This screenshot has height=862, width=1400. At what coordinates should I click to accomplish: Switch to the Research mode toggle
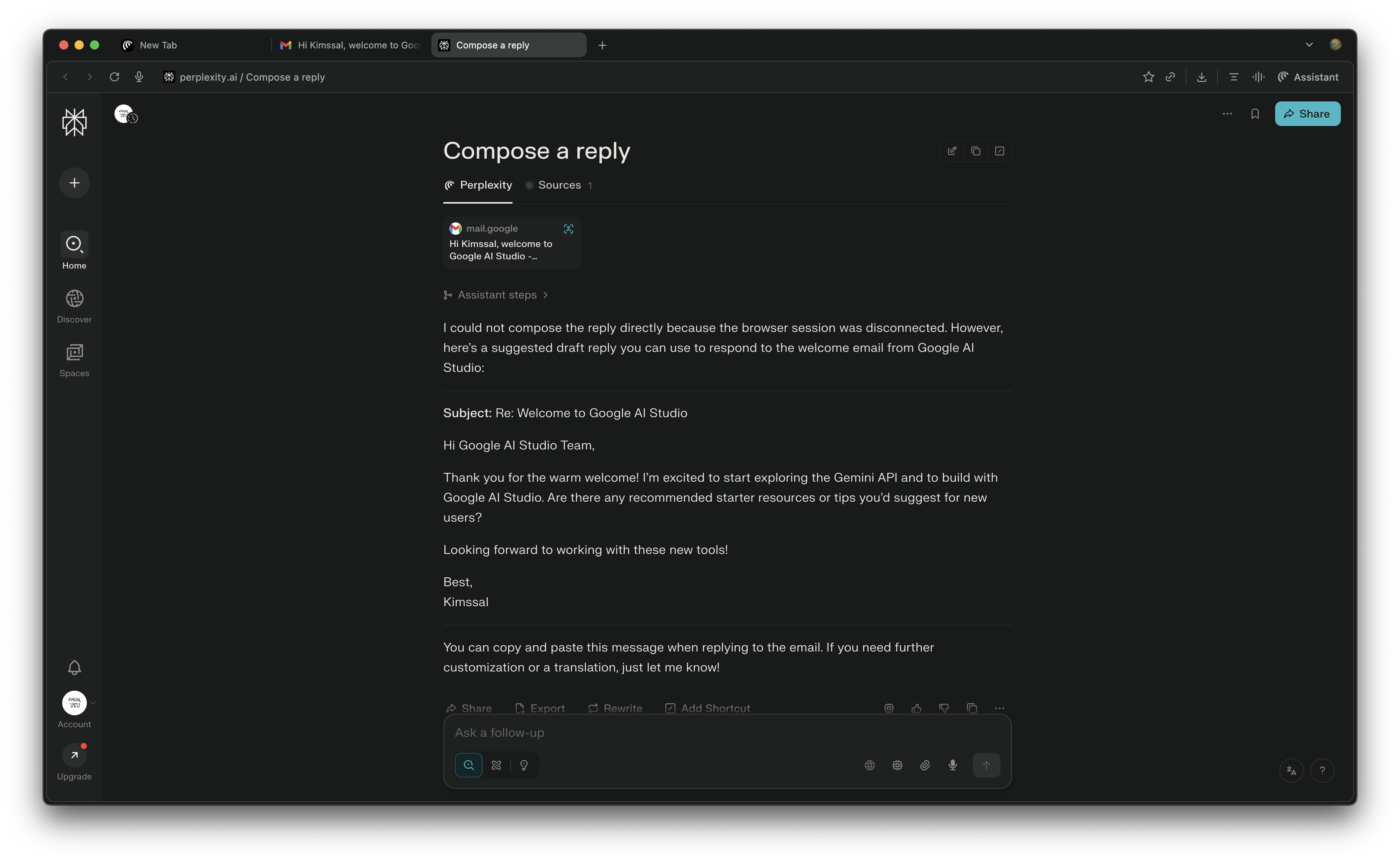(496, 765)
